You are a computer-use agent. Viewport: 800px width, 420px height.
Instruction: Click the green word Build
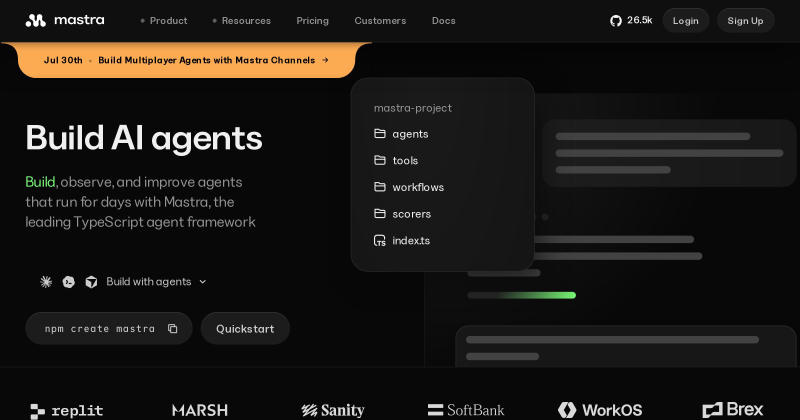[40, 182]
